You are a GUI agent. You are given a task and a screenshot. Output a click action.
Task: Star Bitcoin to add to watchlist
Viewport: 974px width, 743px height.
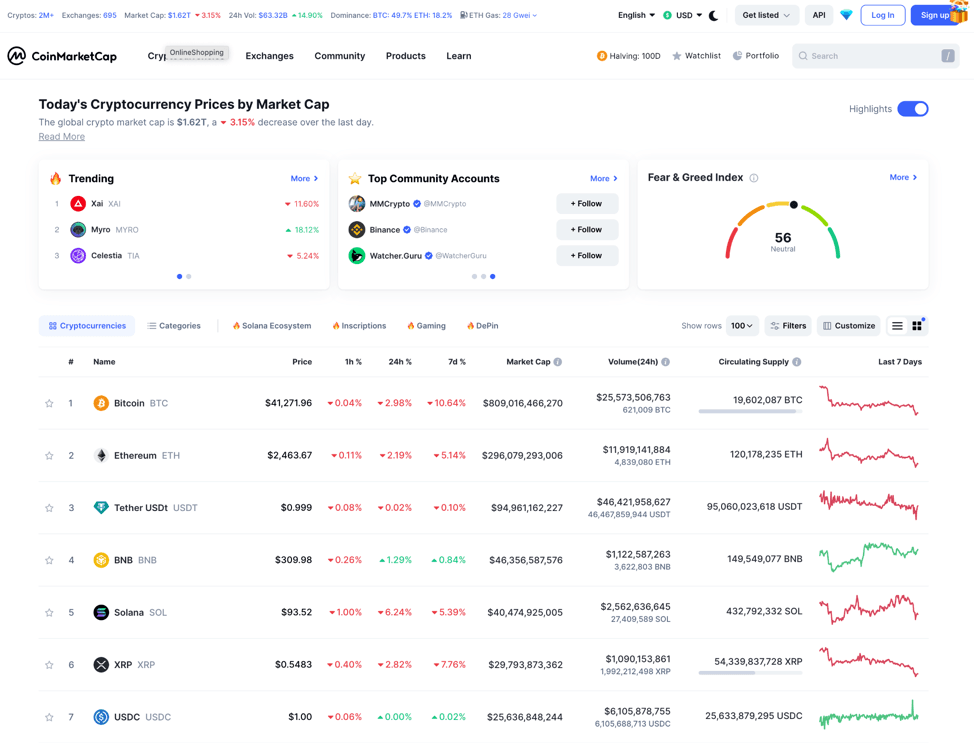(x=49, y=403)
